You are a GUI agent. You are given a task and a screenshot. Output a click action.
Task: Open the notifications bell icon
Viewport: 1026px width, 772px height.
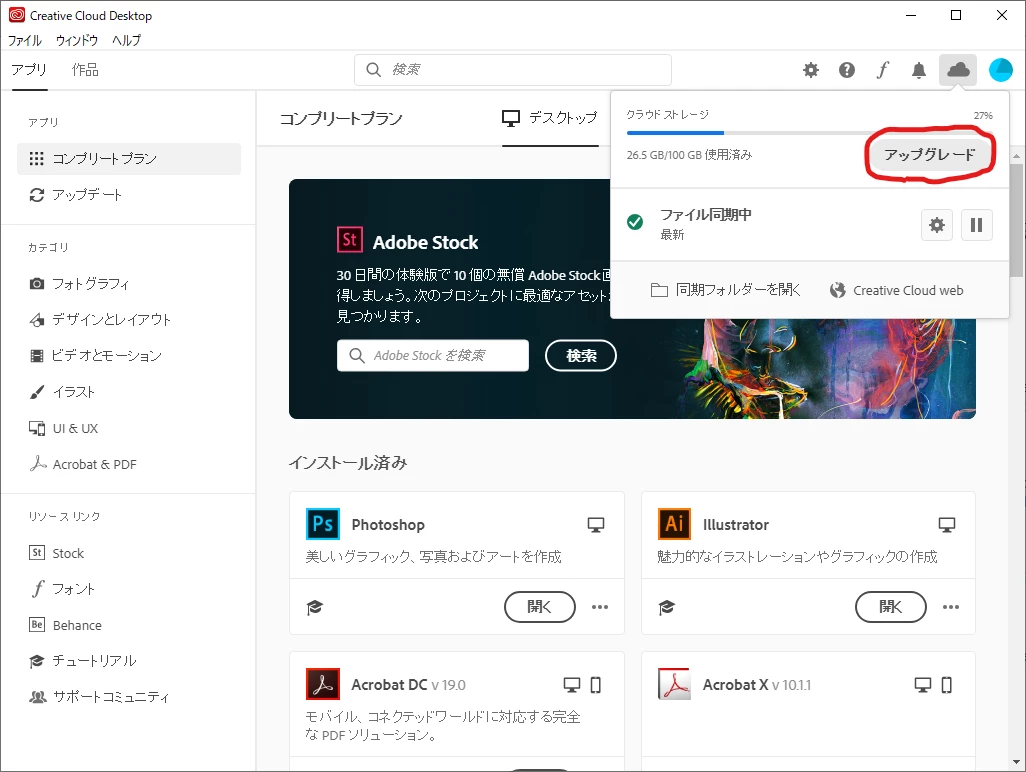919,70
